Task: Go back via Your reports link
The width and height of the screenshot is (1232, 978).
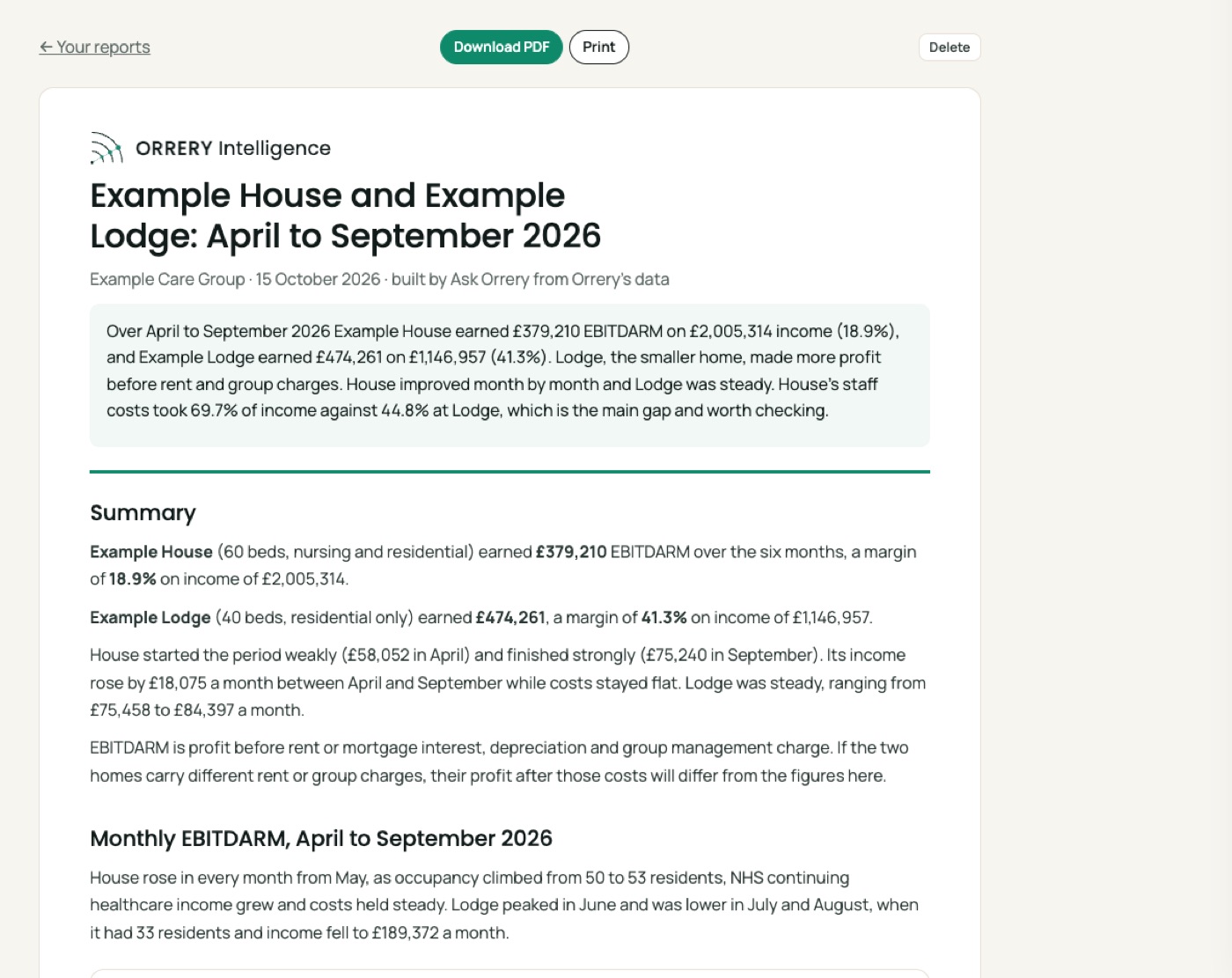Action: 94,47
